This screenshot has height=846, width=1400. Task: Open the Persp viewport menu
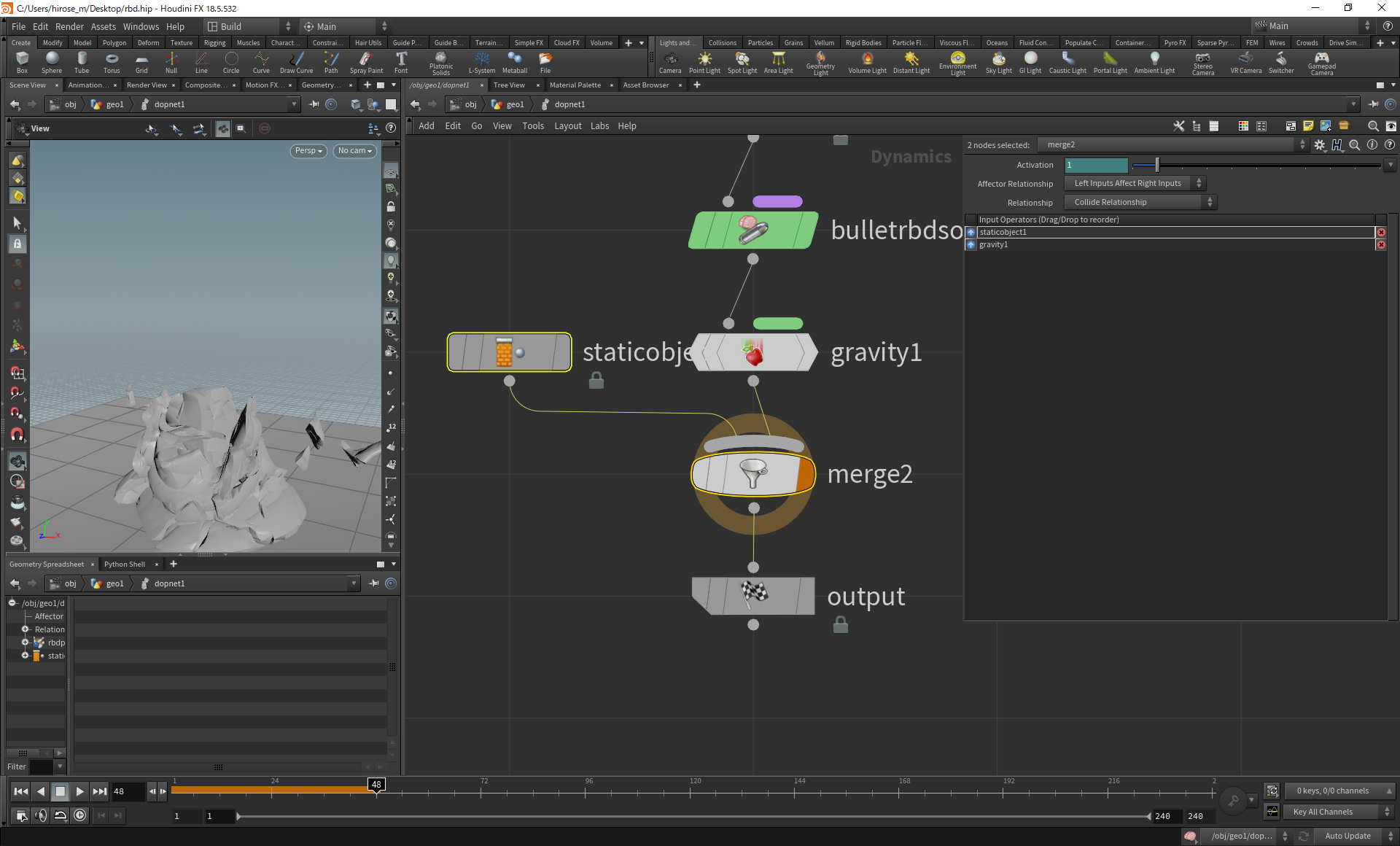308,151
